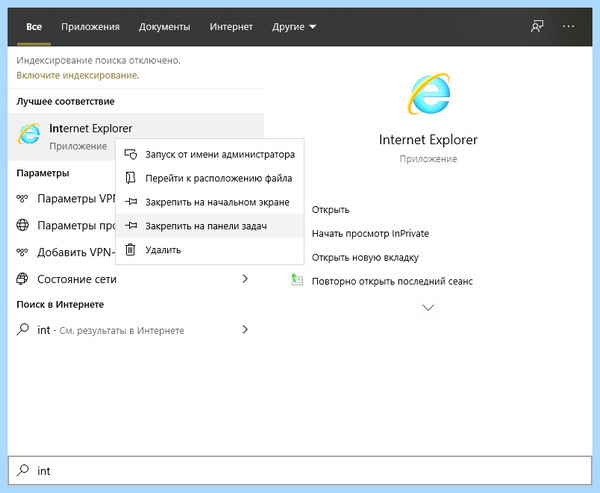This screenshot has width=600, height=493.
Task: Click the Включите индексирование link
Action: point(78,75)
